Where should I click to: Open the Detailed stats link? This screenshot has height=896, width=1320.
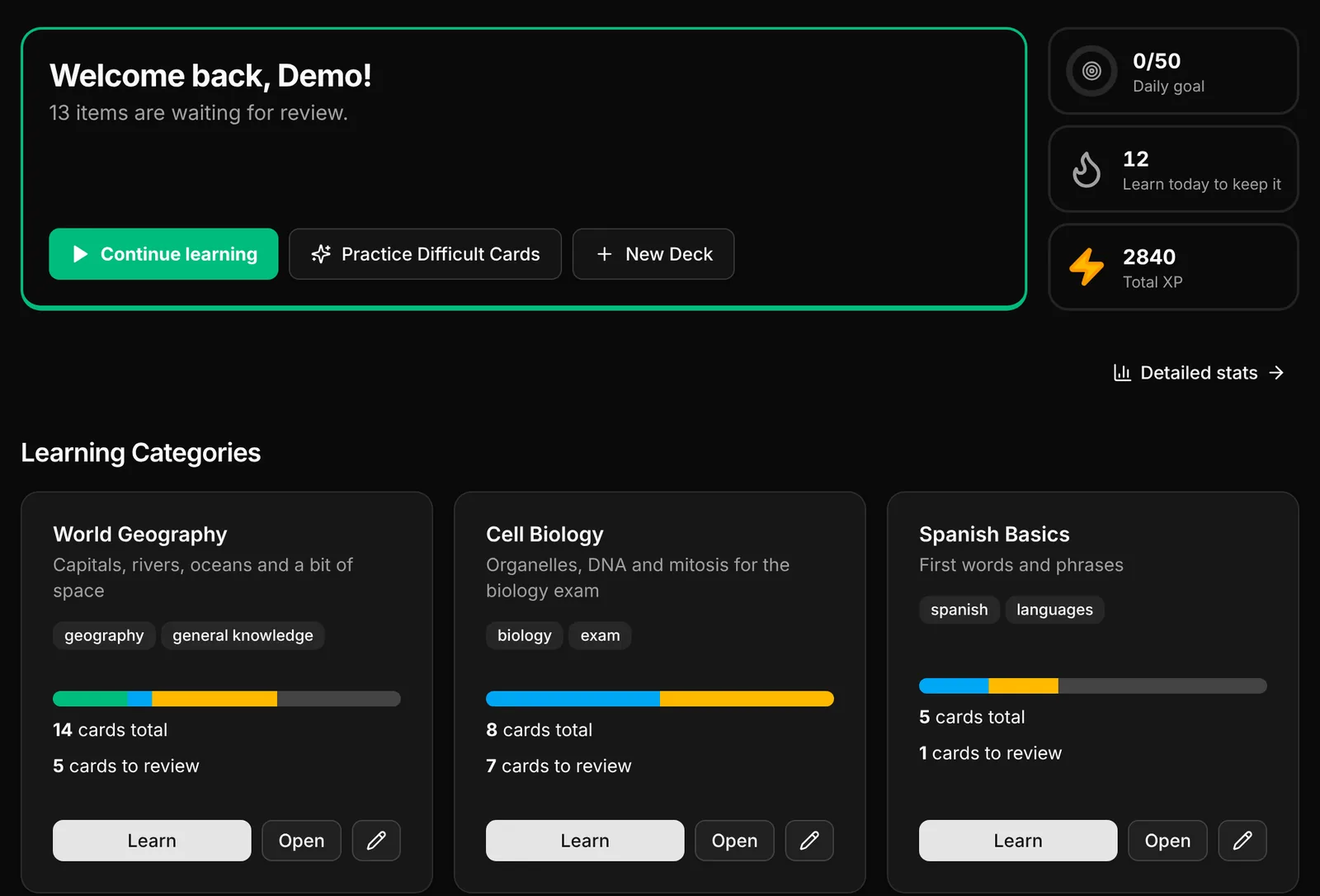pyautogui.click(x=1199, y=373)
